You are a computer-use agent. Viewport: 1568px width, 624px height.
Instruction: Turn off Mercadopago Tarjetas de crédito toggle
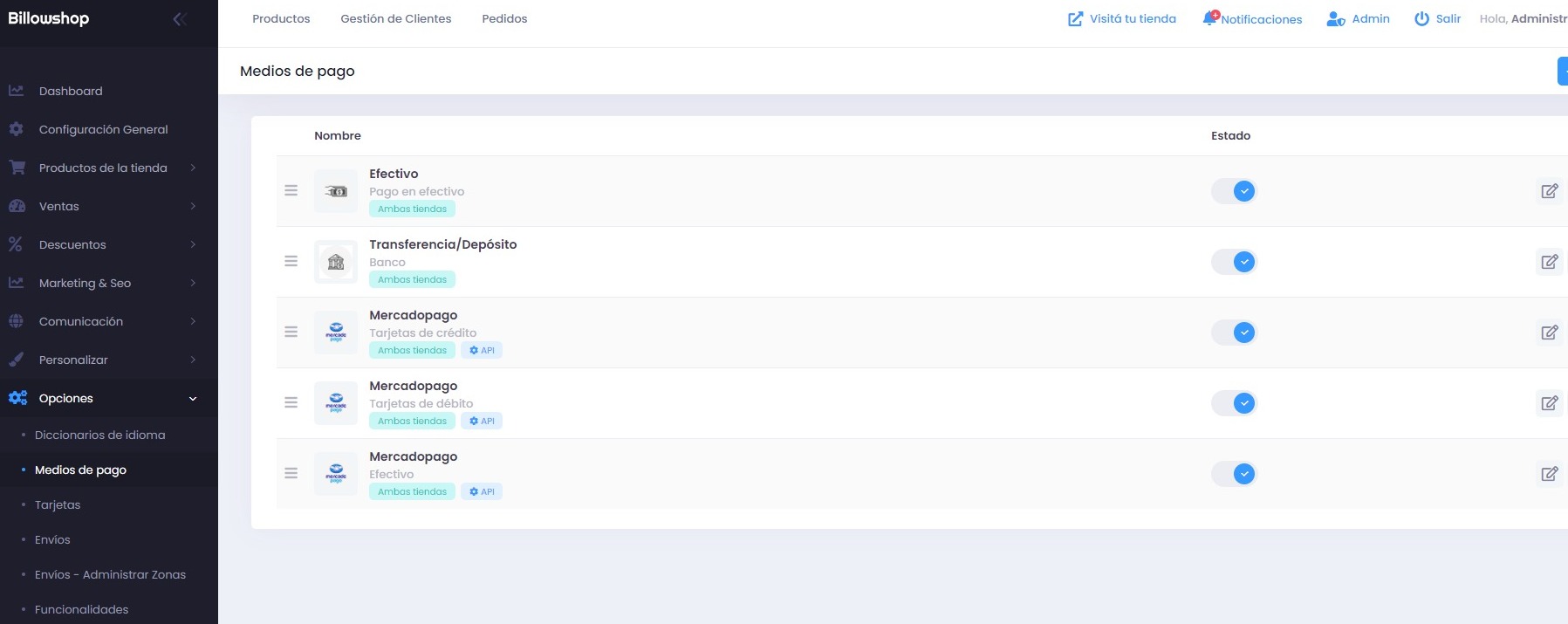pyautogui.click(x=1234, y=333)
